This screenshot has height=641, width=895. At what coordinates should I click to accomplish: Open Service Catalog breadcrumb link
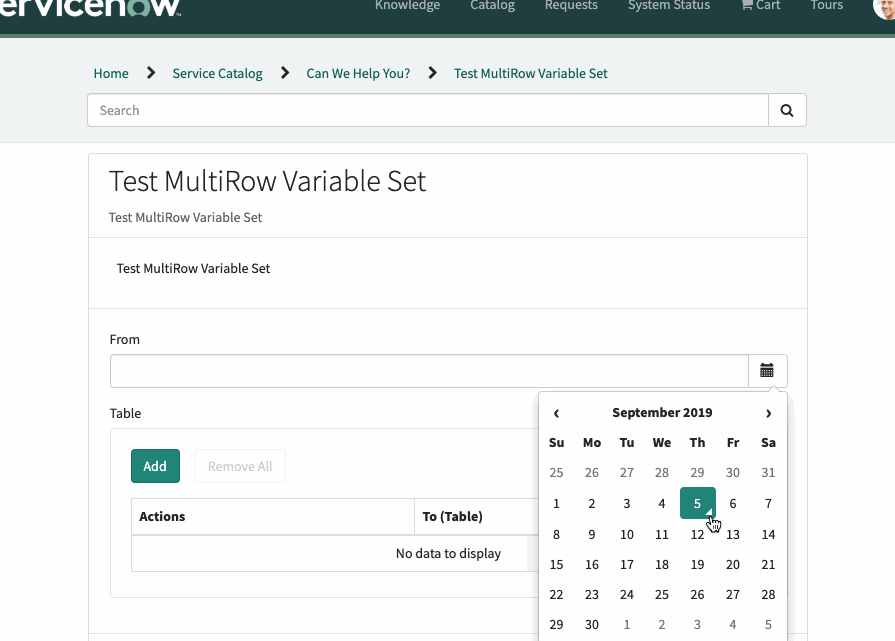tap(217, 72)
